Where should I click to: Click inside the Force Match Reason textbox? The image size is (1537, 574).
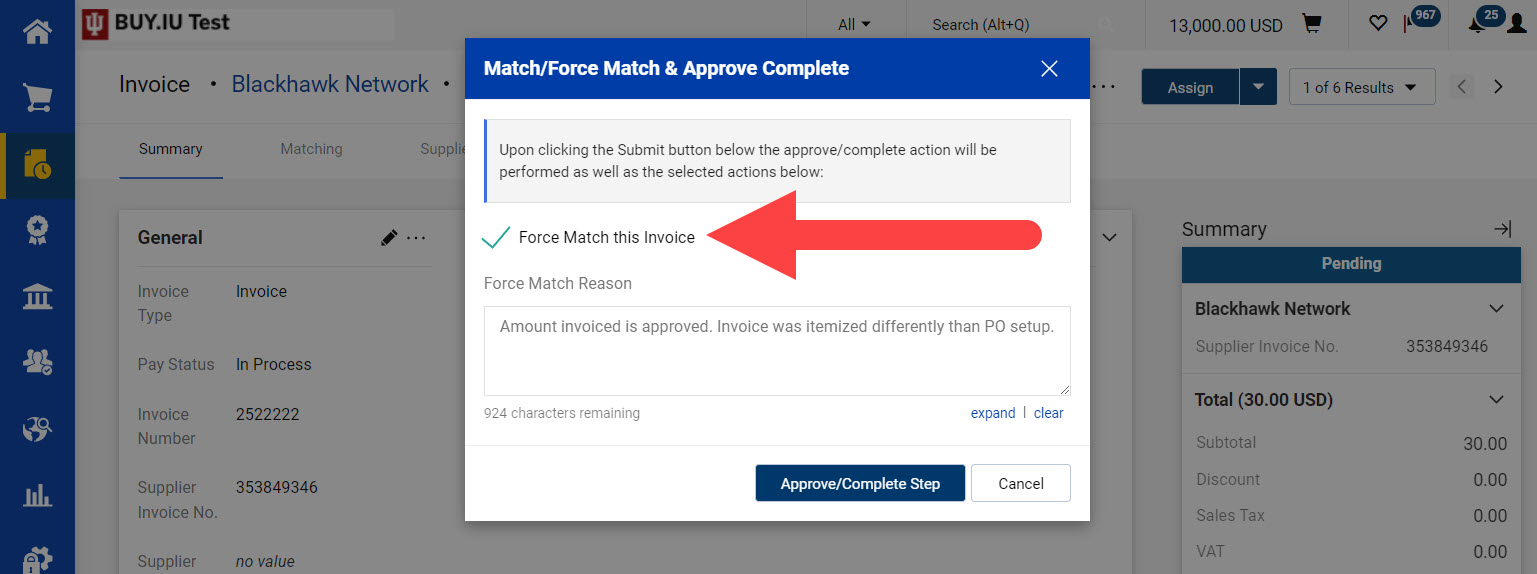777,351
